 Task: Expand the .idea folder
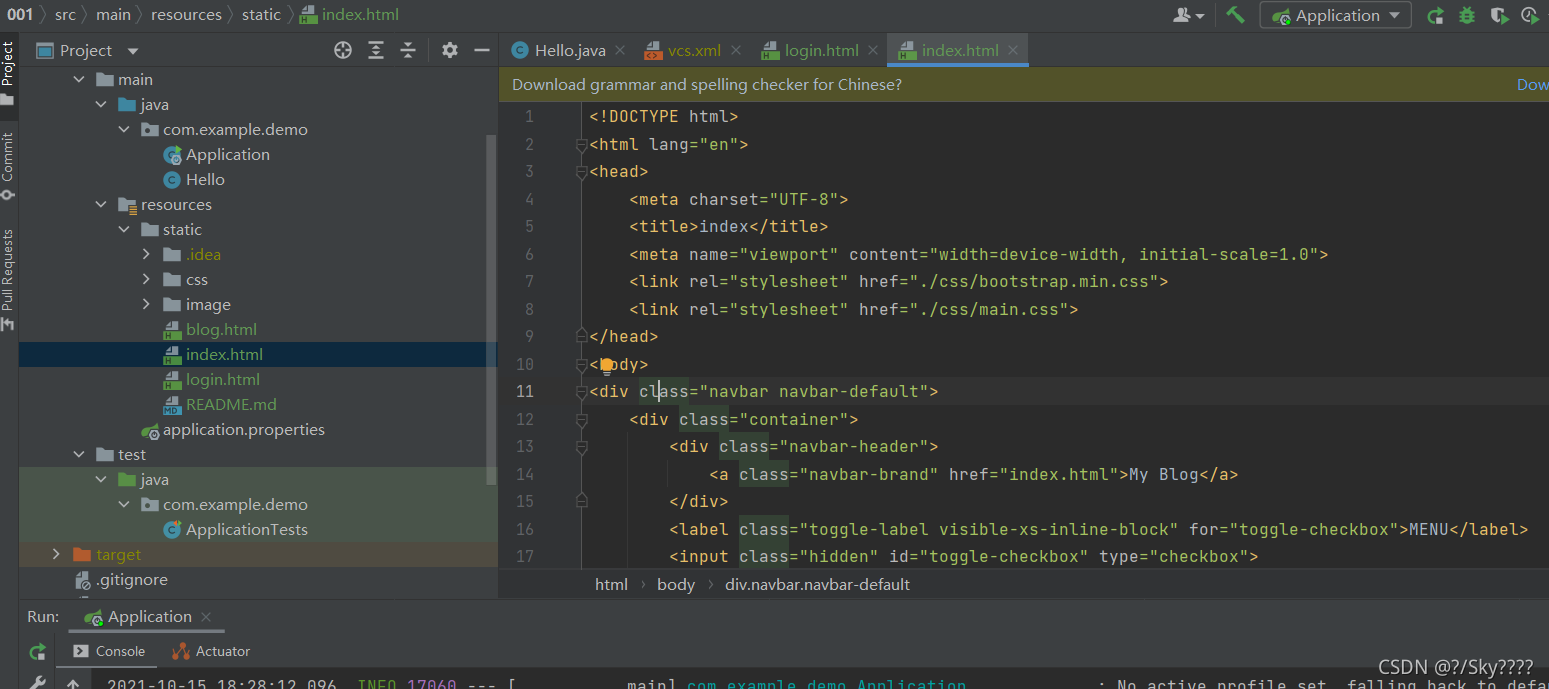point(146,255)
